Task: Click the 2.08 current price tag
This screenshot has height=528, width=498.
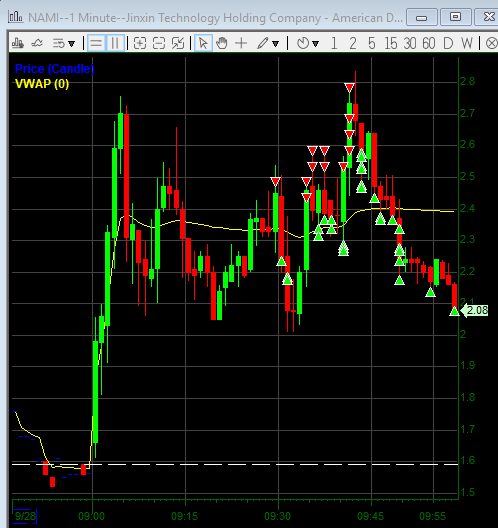Action: coord(474,310)
